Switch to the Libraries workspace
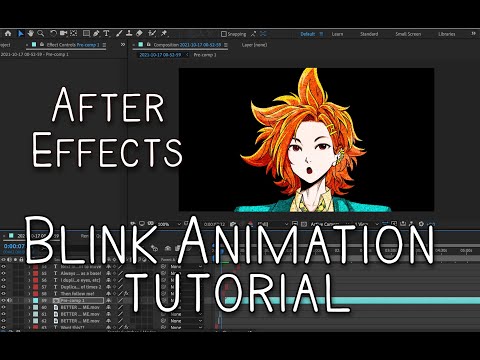The width and height of the screenshot is (480, 360). [447, 34]
